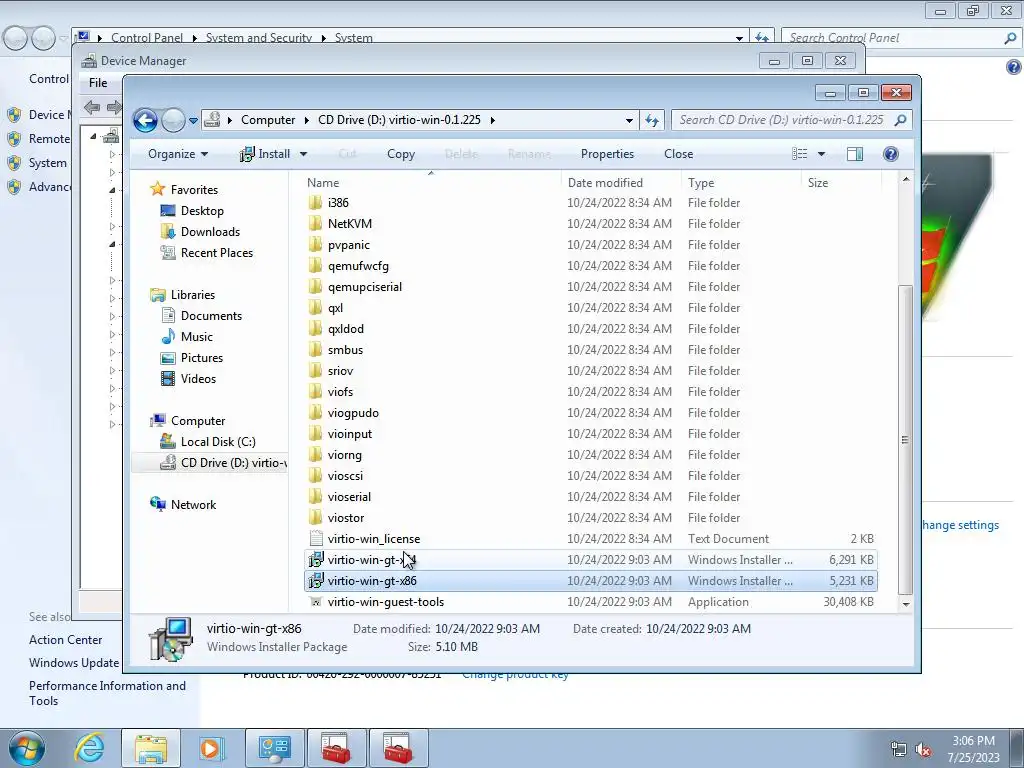Screen dimensions: 1024x768
Task: Open Windows Explorer from the taskbar
Action: click(x=152, y=748)
